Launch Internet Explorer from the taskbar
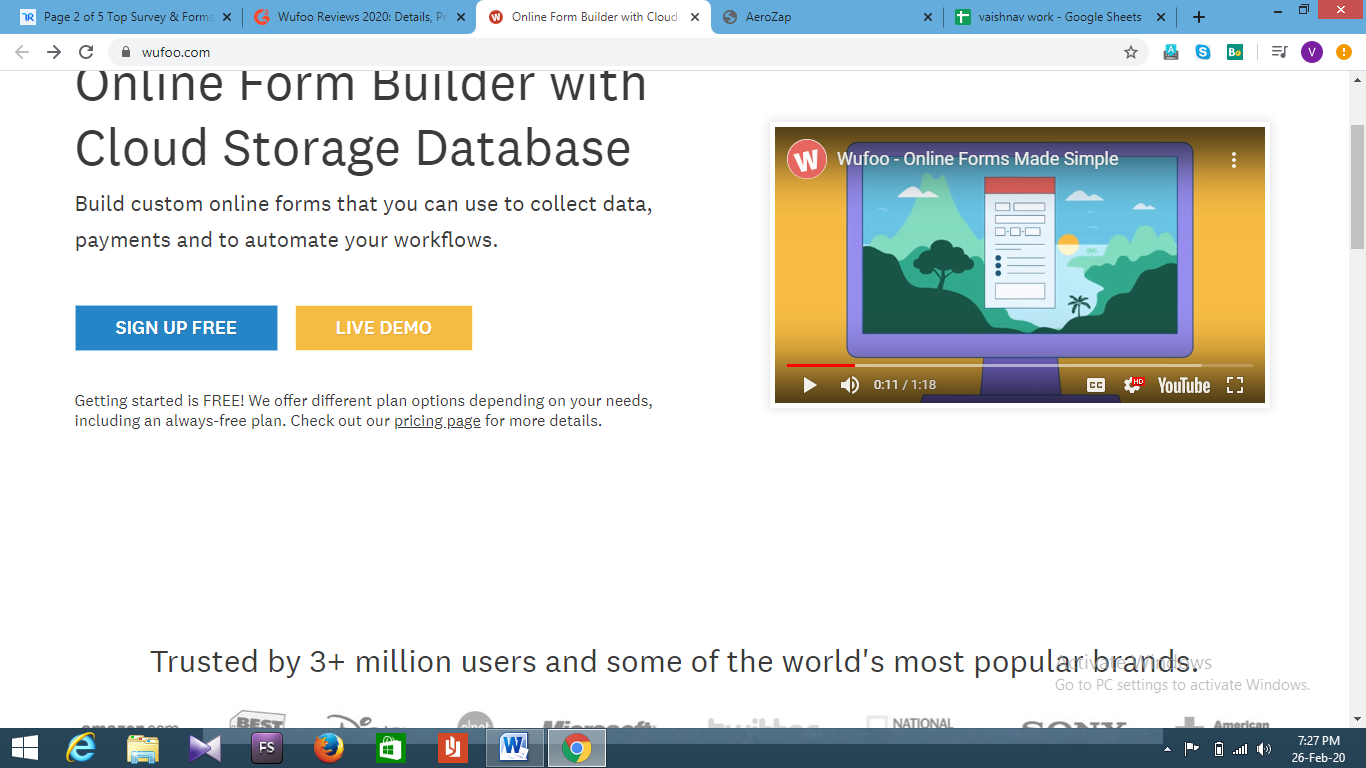The height and width of the screenshot is (768, 1366). tap(81, 748)
